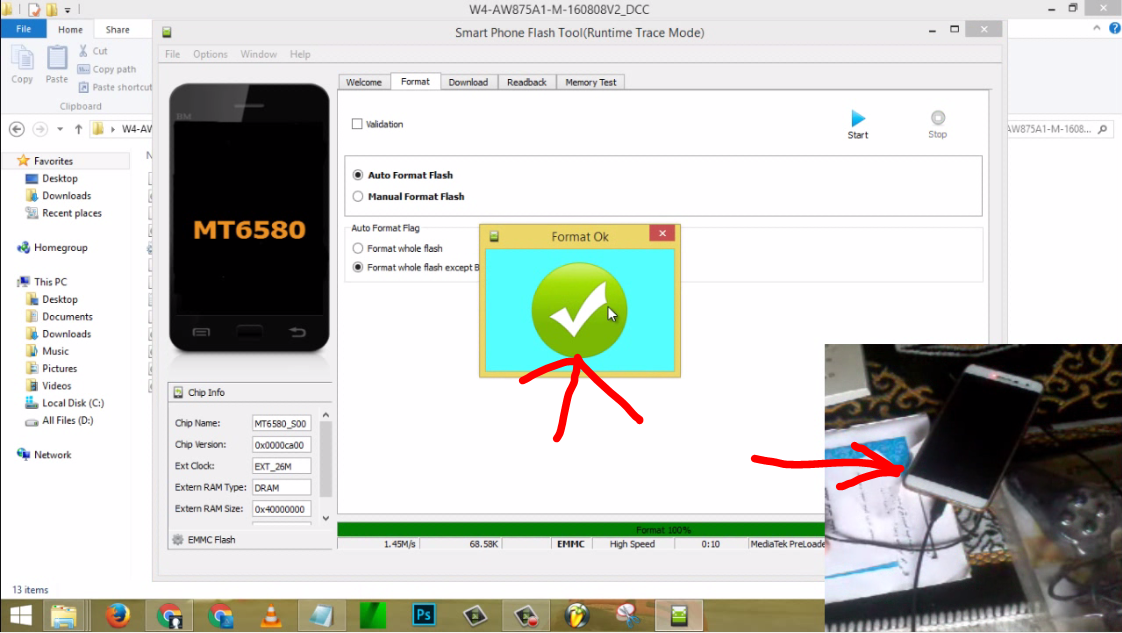Open FL Studio fruit icon in taskbar
1122x633 pixels.
click(x=576, y=616)
